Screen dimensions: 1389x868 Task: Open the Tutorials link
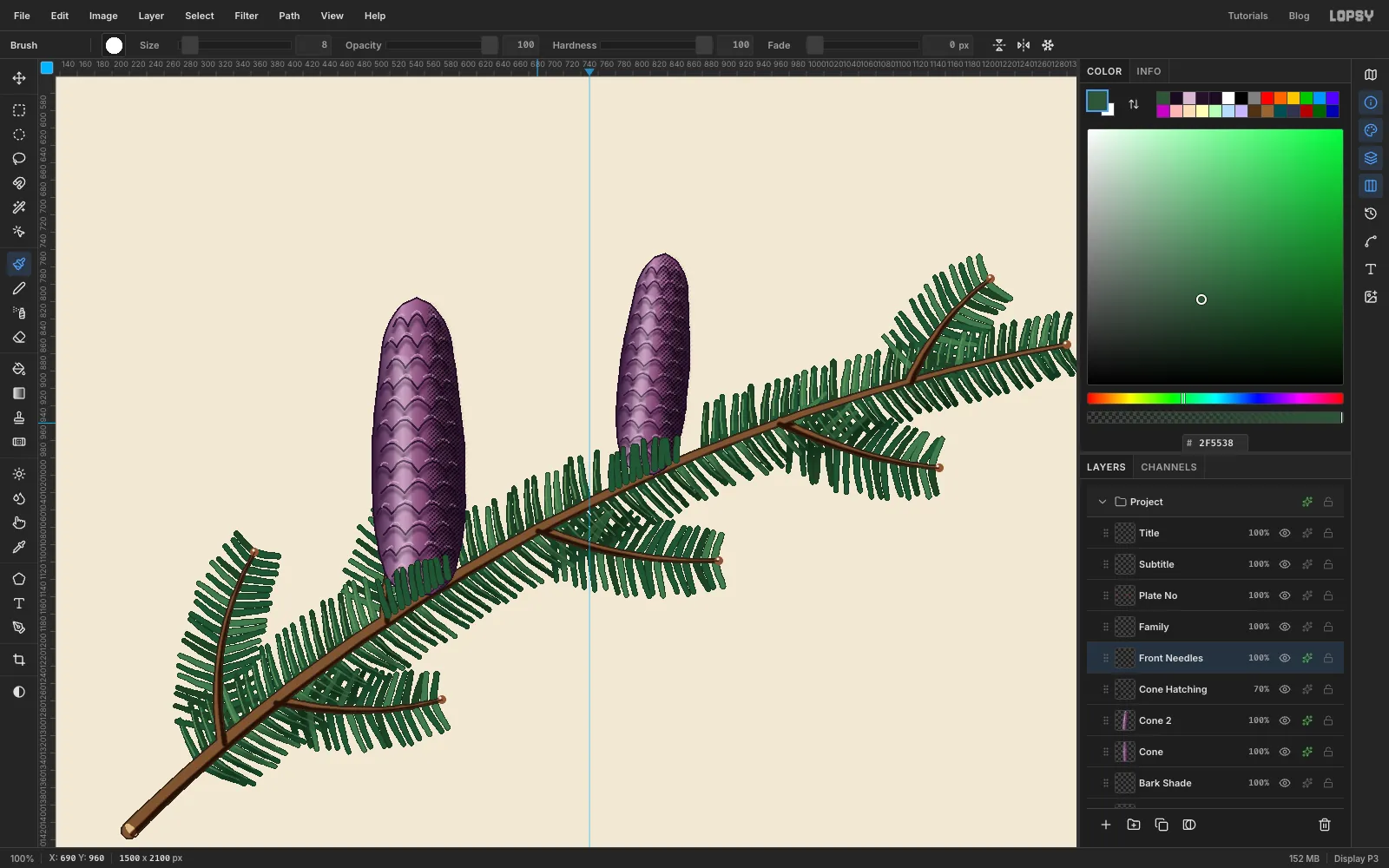point(1247,16)
